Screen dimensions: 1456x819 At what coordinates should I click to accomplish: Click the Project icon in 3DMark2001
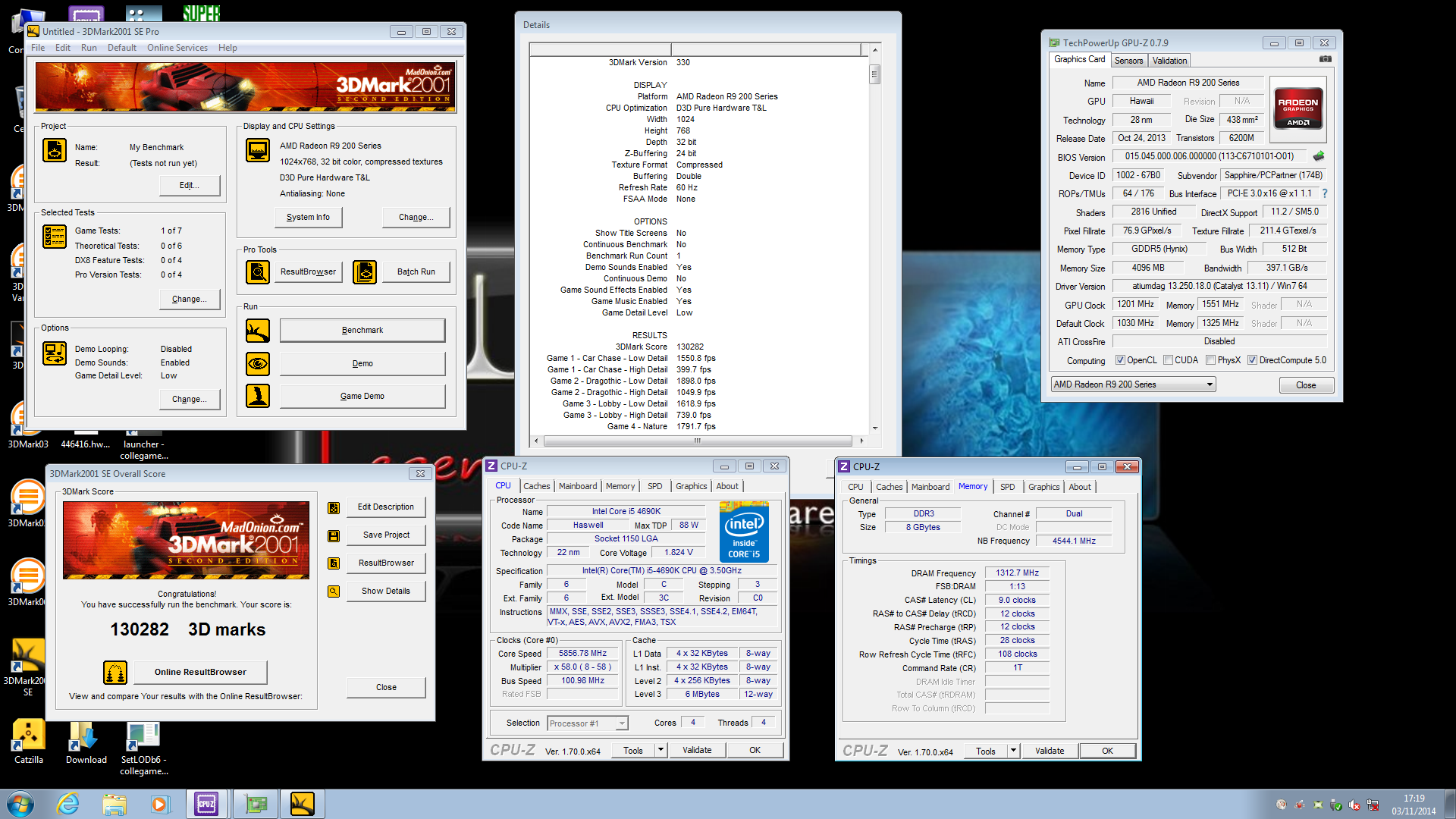tap(55, 150)
